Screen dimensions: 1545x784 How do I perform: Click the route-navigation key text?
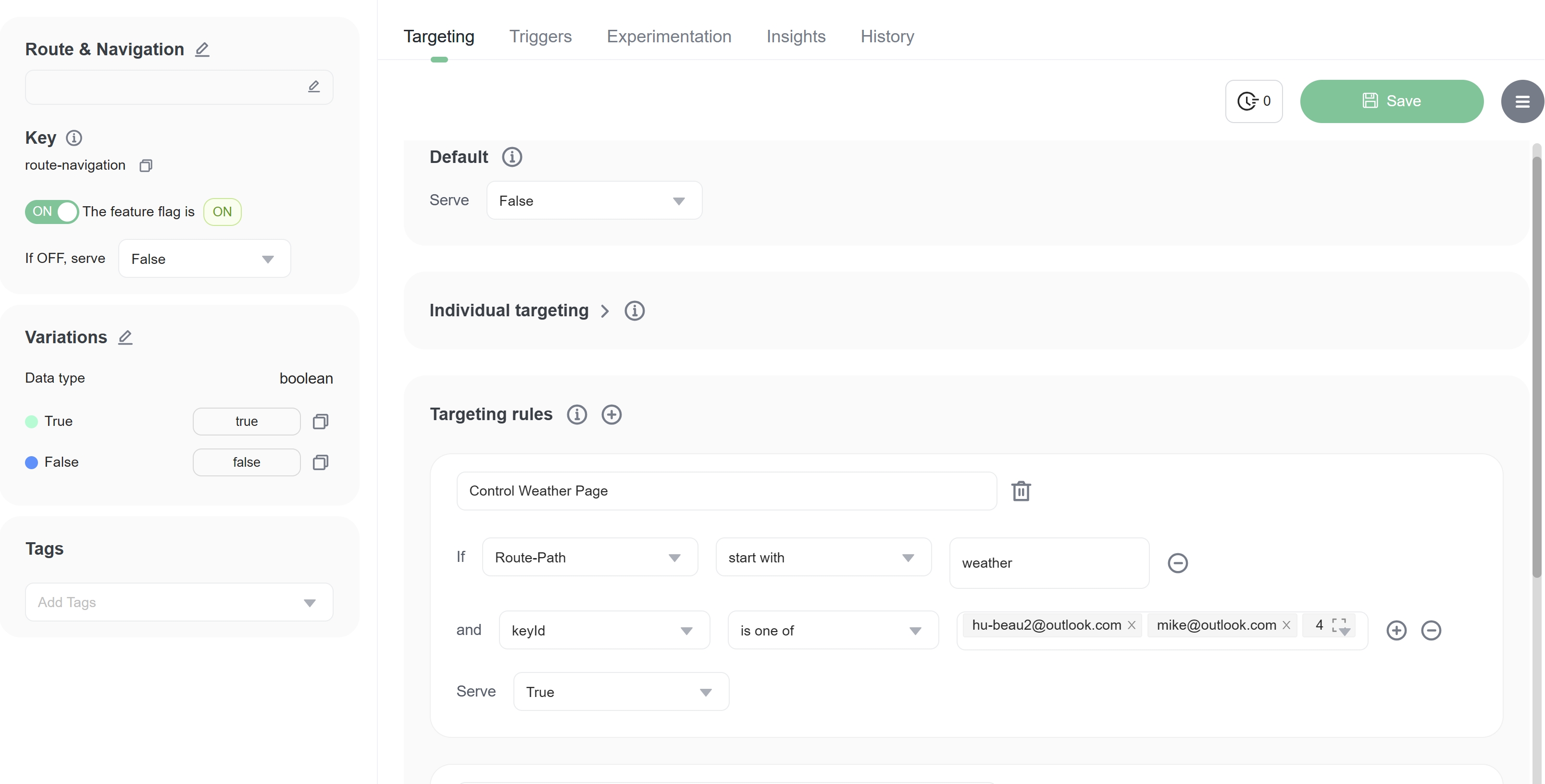[75, 165]
